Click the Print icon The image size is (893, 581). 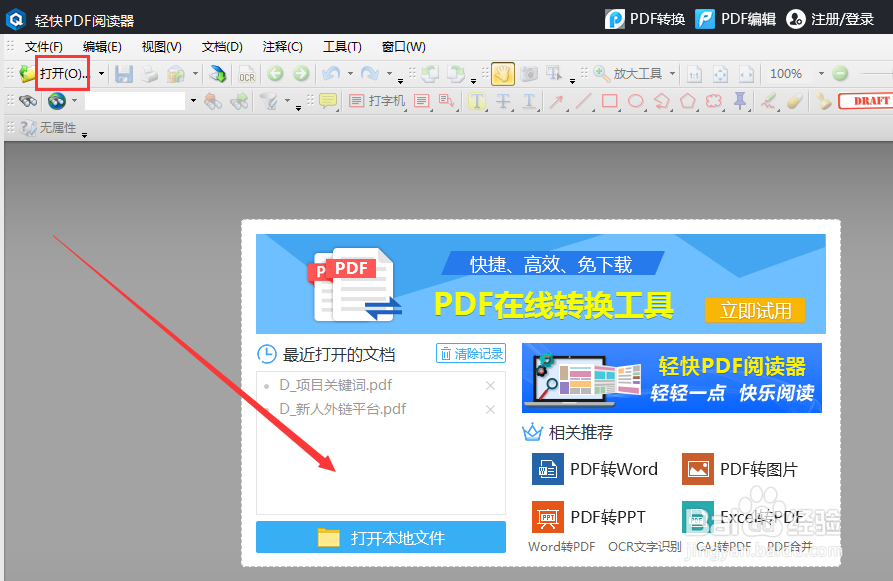click(x=149, y=73)
